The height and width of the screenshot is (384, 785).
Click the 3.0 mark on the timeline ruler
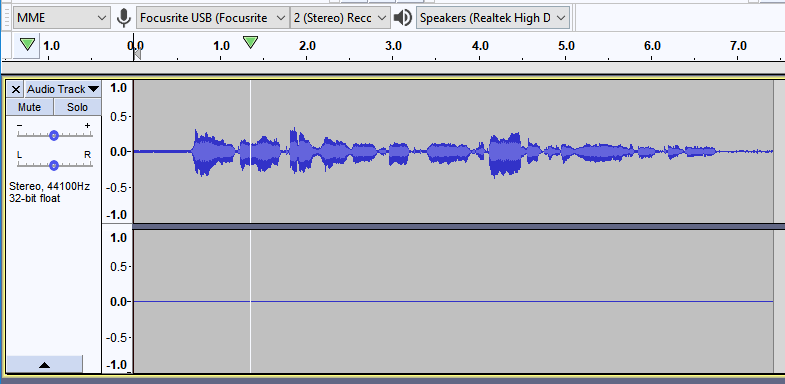[394, 46]
